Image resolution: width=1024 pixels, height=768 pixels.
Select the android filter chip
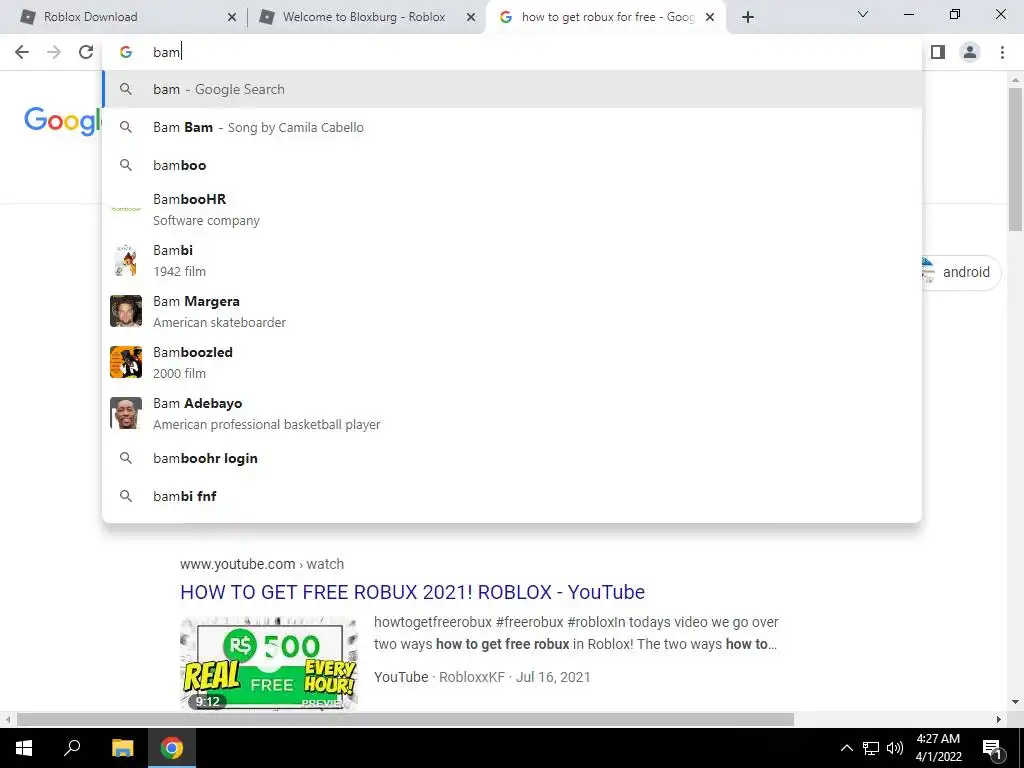click(x=960, y=272)
